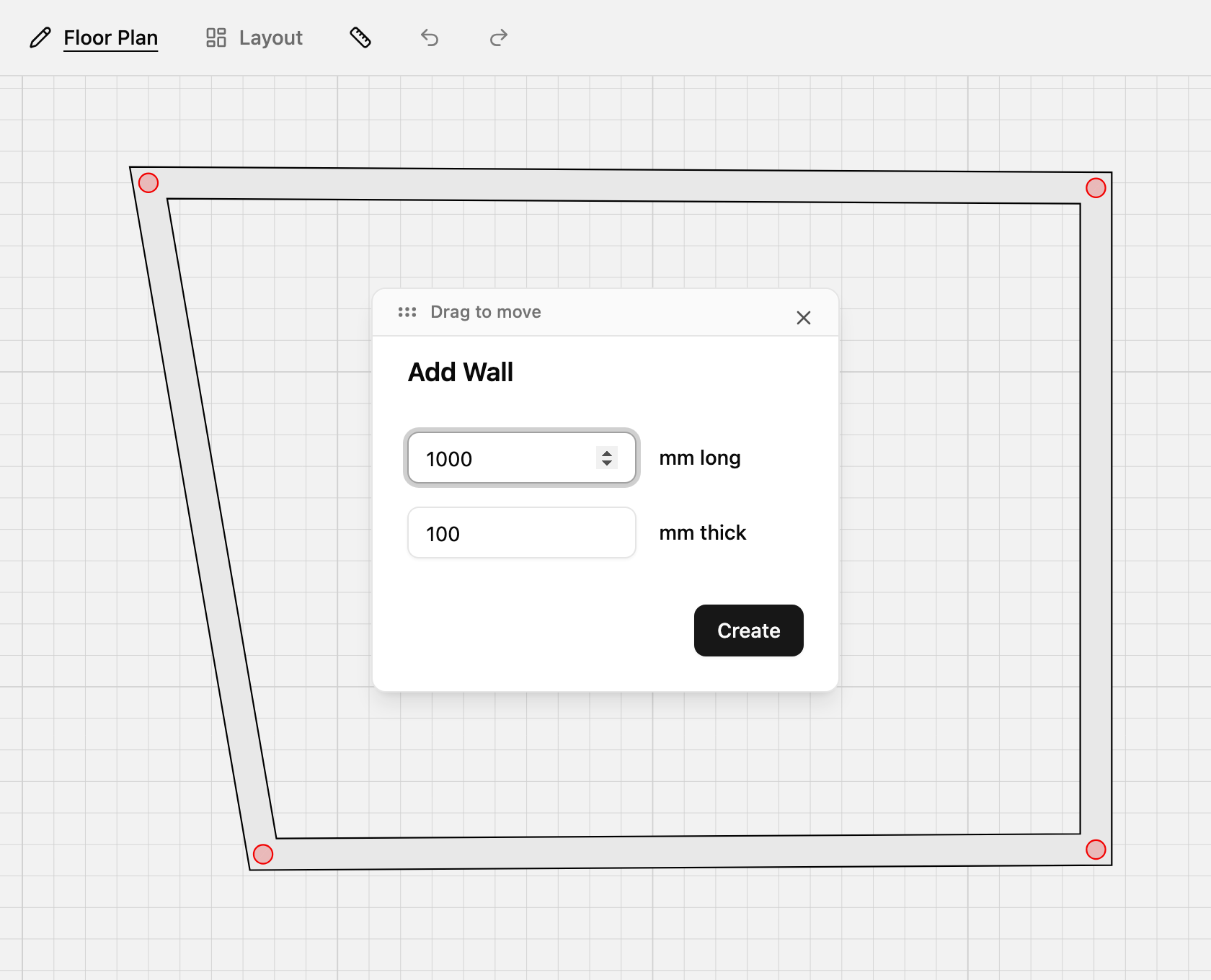
Task: Select the top-right wall corner node
Action: click(1096, 188)
